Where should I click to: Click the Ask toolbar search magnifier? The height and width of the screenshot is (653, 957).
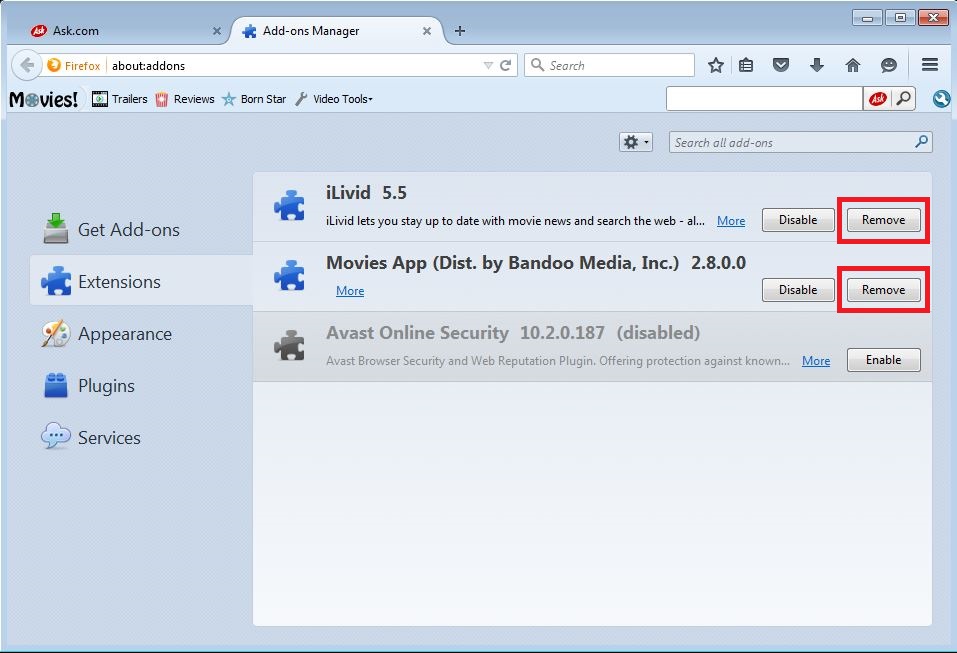coord(903,99)
